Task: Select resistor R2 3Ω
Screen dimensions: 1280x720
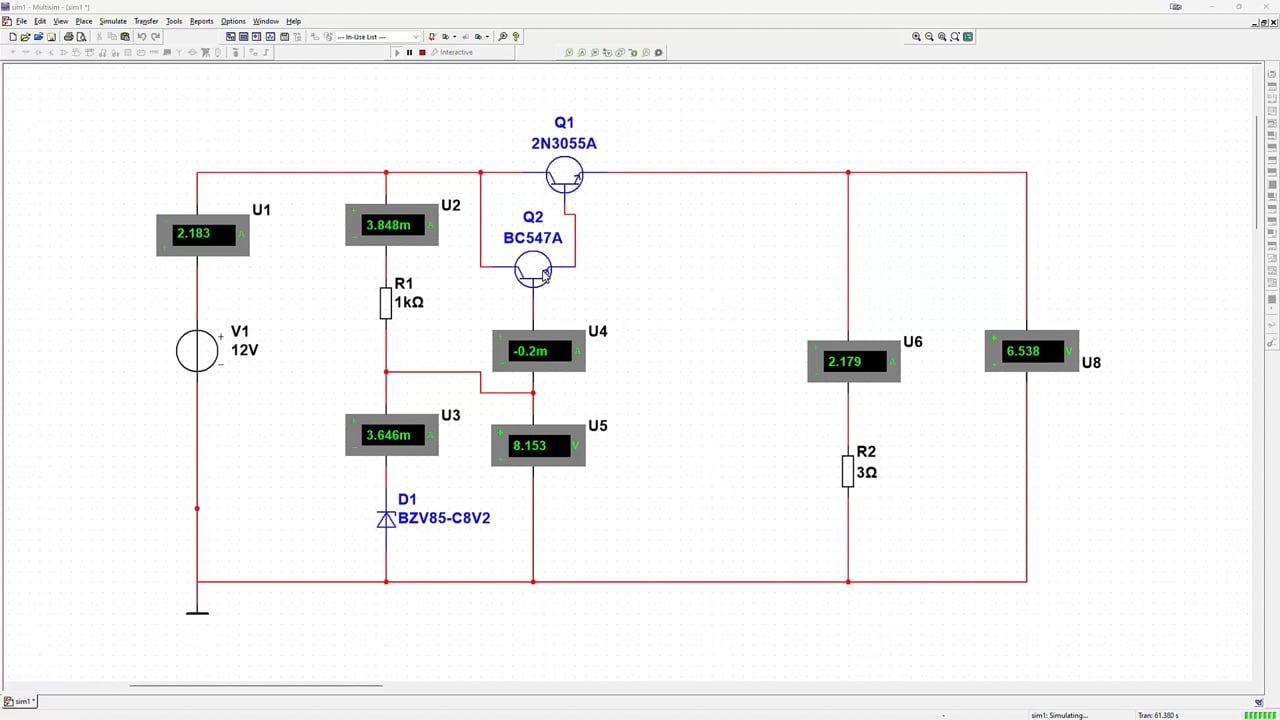Action: (x=848, y=471)
